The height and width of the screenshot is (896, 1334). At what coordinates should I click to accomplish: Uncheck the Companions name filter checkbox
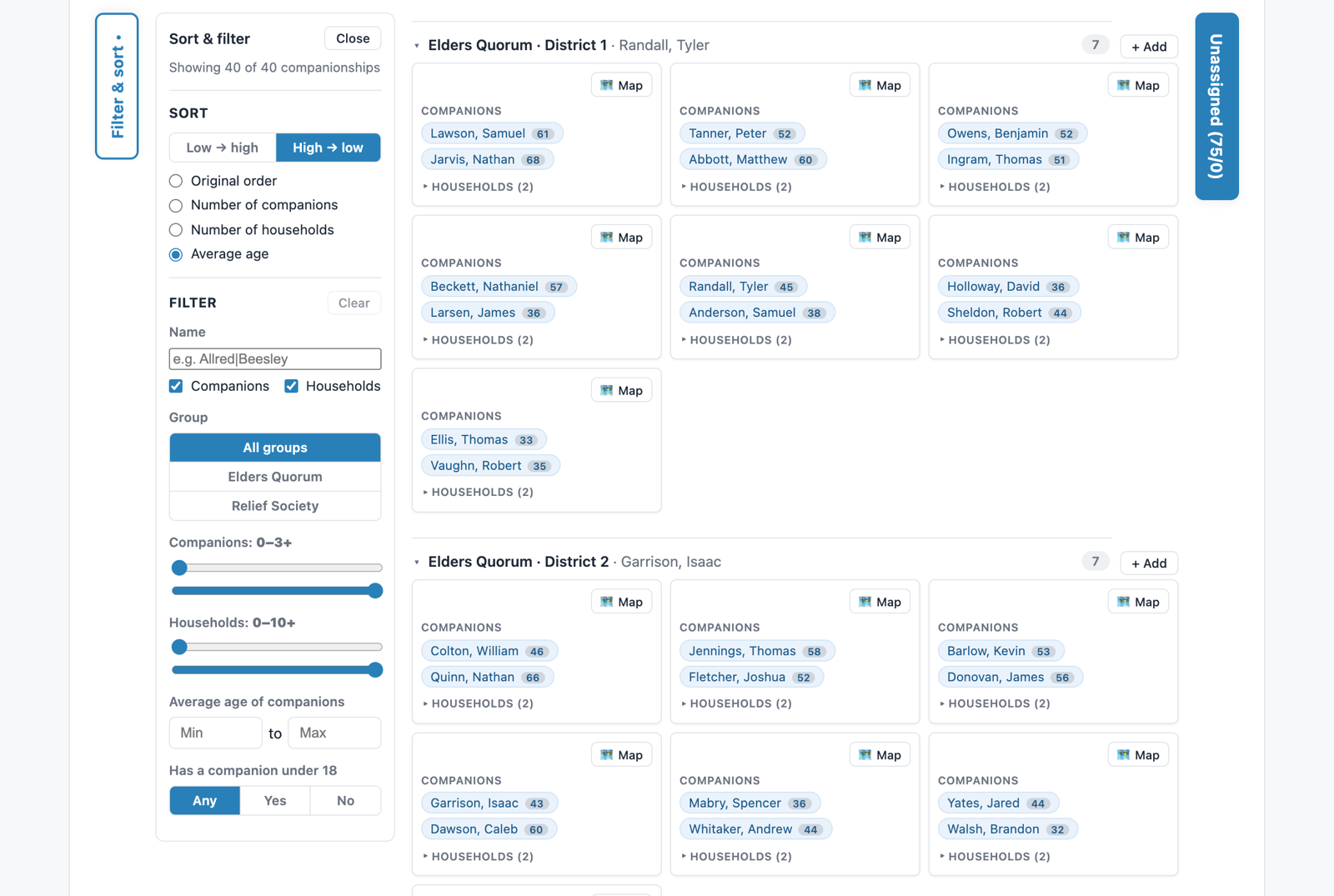176,386
